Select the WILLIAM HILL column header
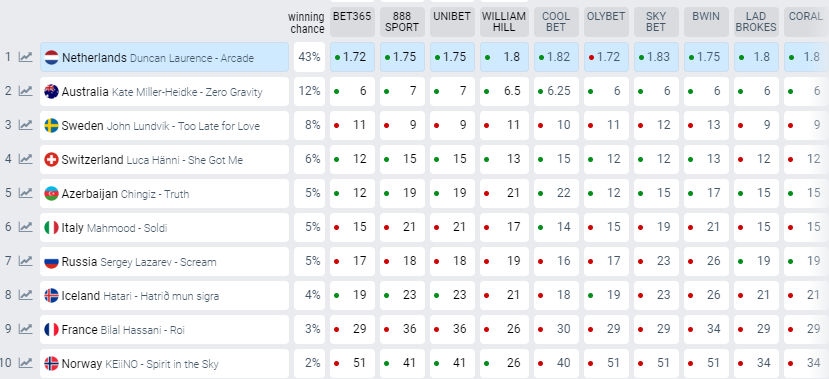The width and height of the screenshot is (829, 379). 504,22
